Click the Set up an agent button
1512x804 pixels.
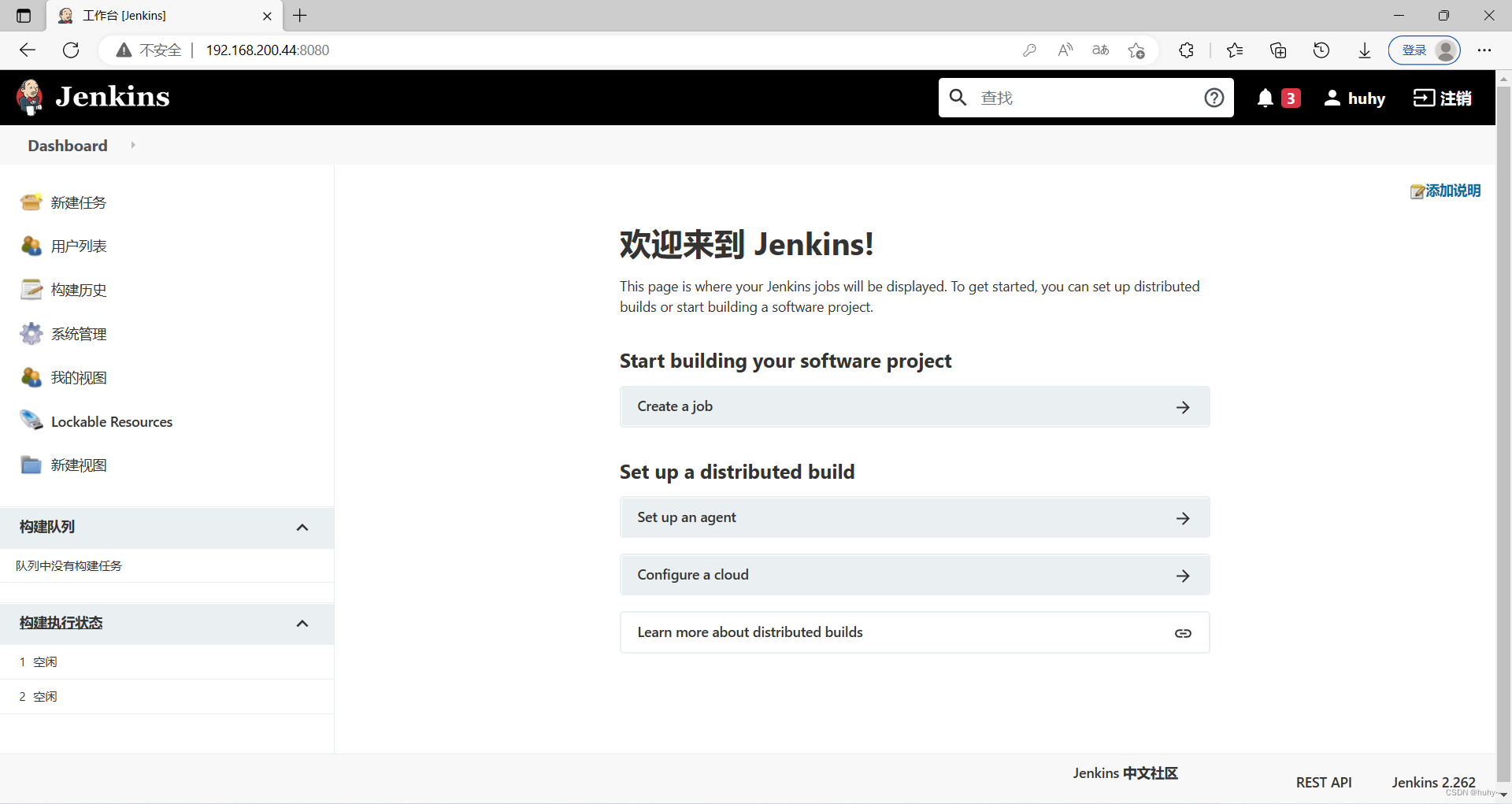pos(914,517)
